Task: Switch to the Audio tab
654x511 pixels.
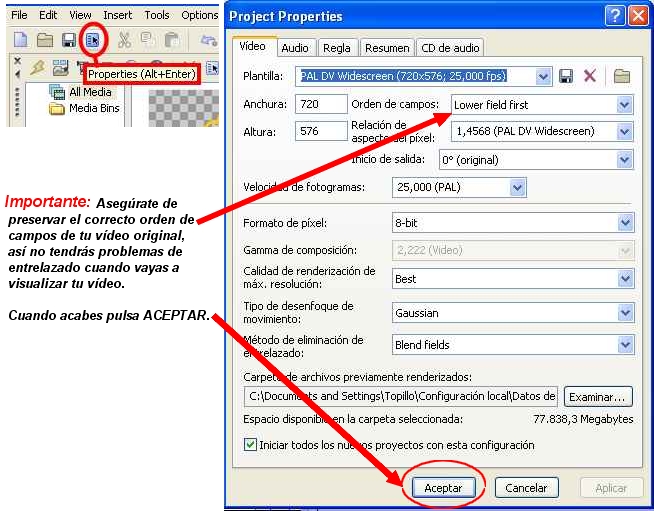Action: click(294, 48)
